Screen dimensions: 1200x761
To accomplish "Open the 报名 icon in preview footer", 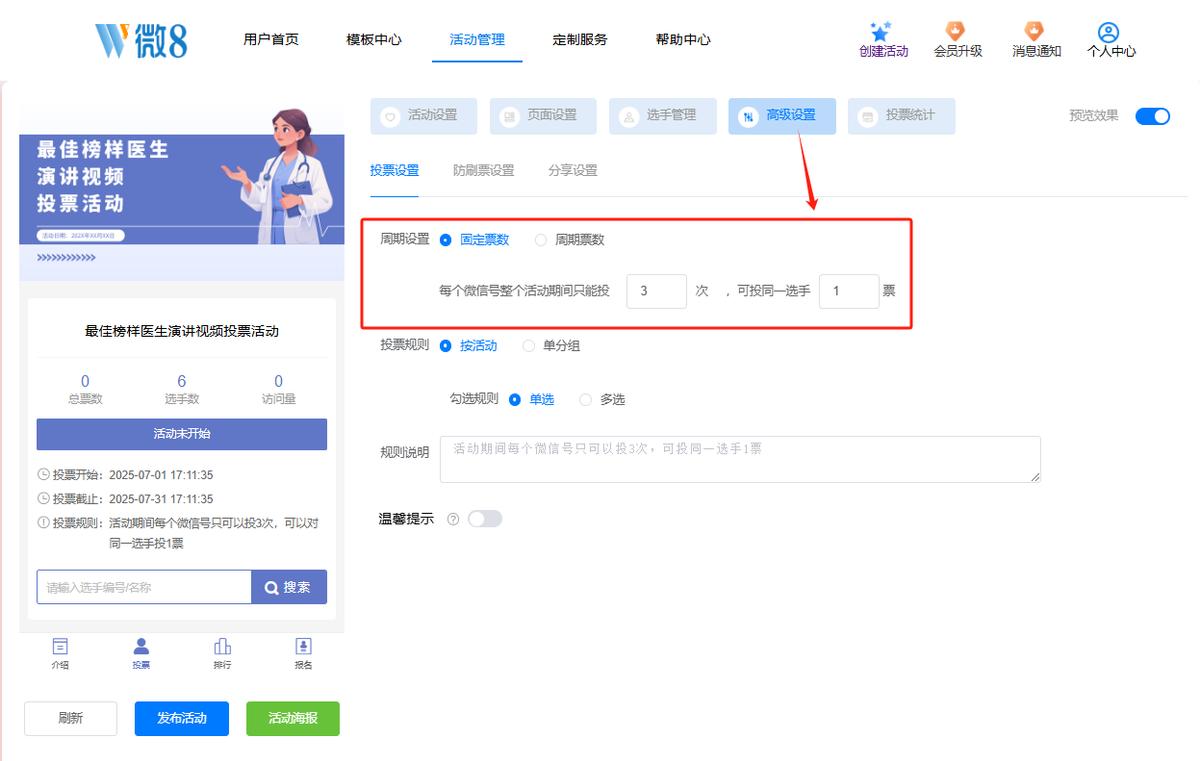I will click(303, 647).
